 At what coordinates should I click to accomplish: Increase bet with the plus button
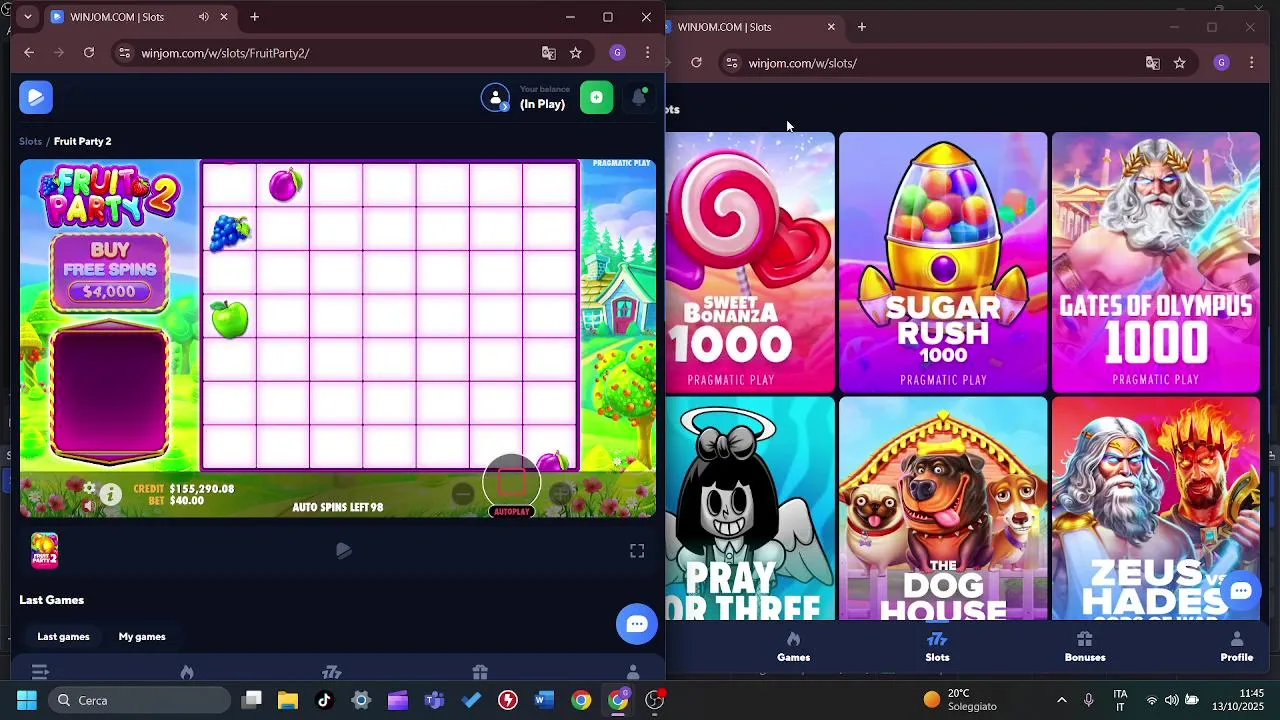coord(562,492)
